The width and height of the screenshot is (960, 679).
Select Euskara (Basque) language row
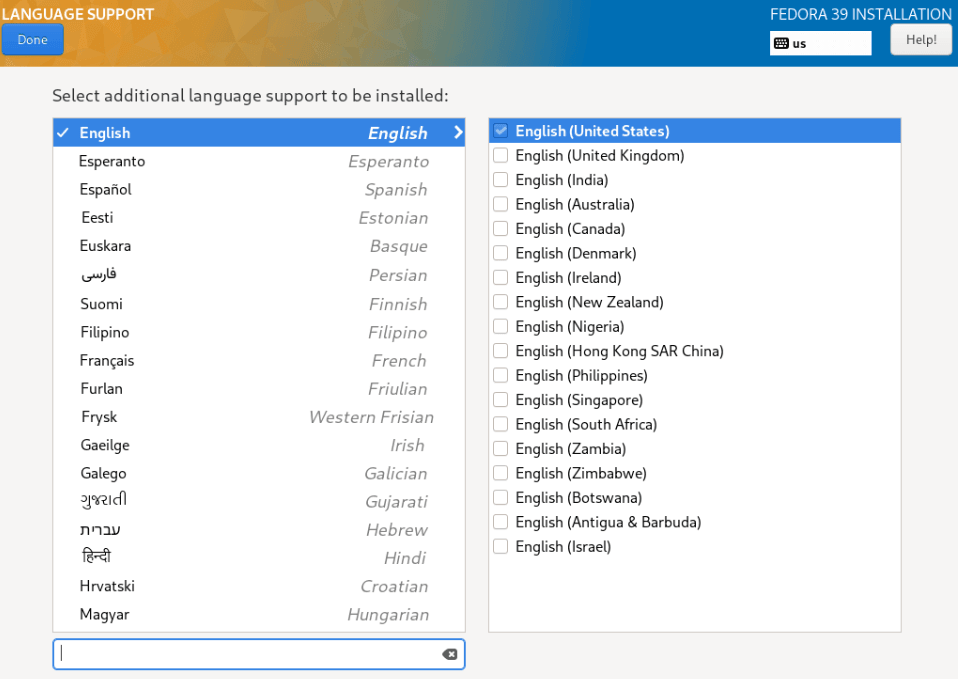[x=258, y=246]
